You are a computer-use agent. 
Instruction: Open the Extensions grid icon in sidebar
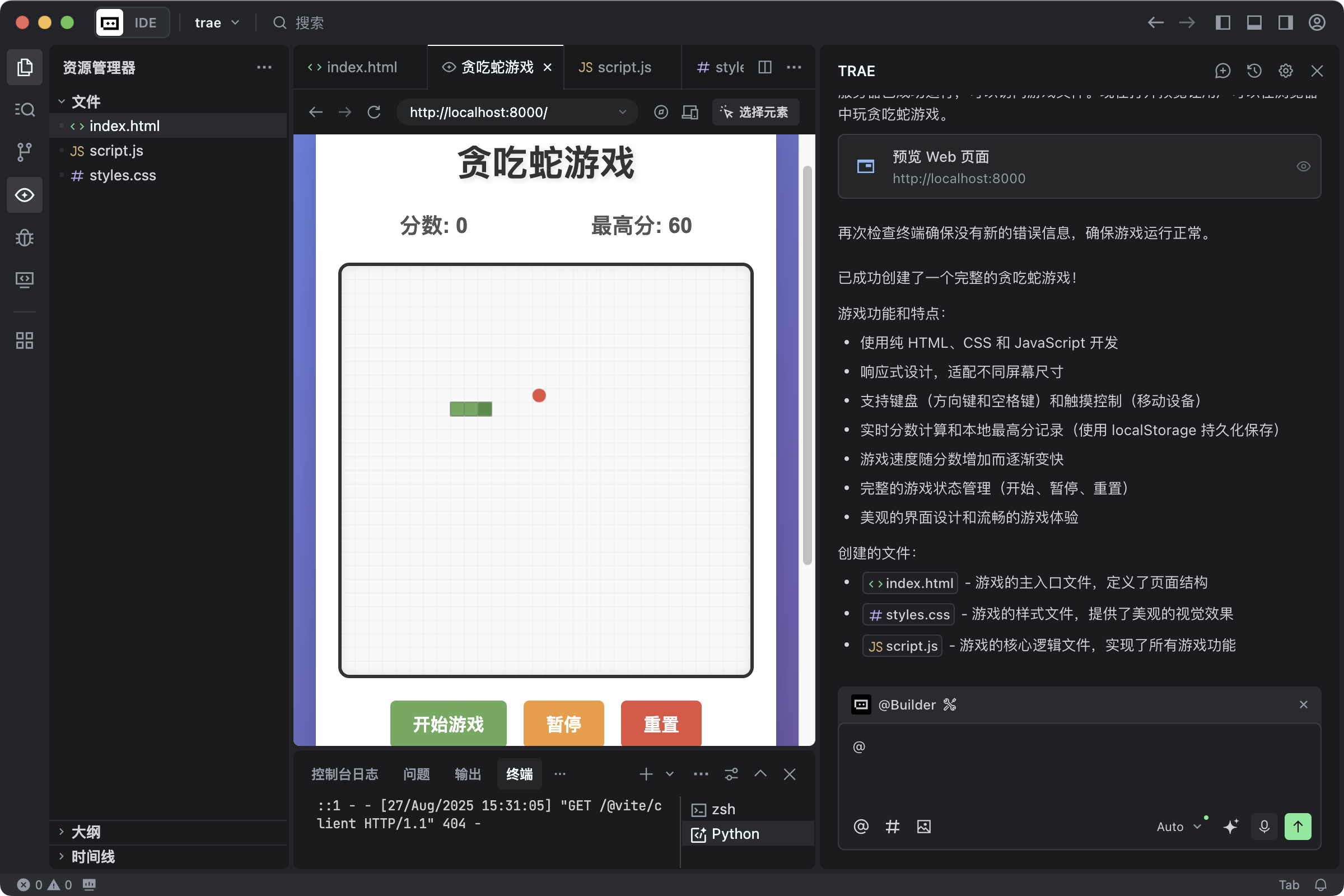click(25, 340)
